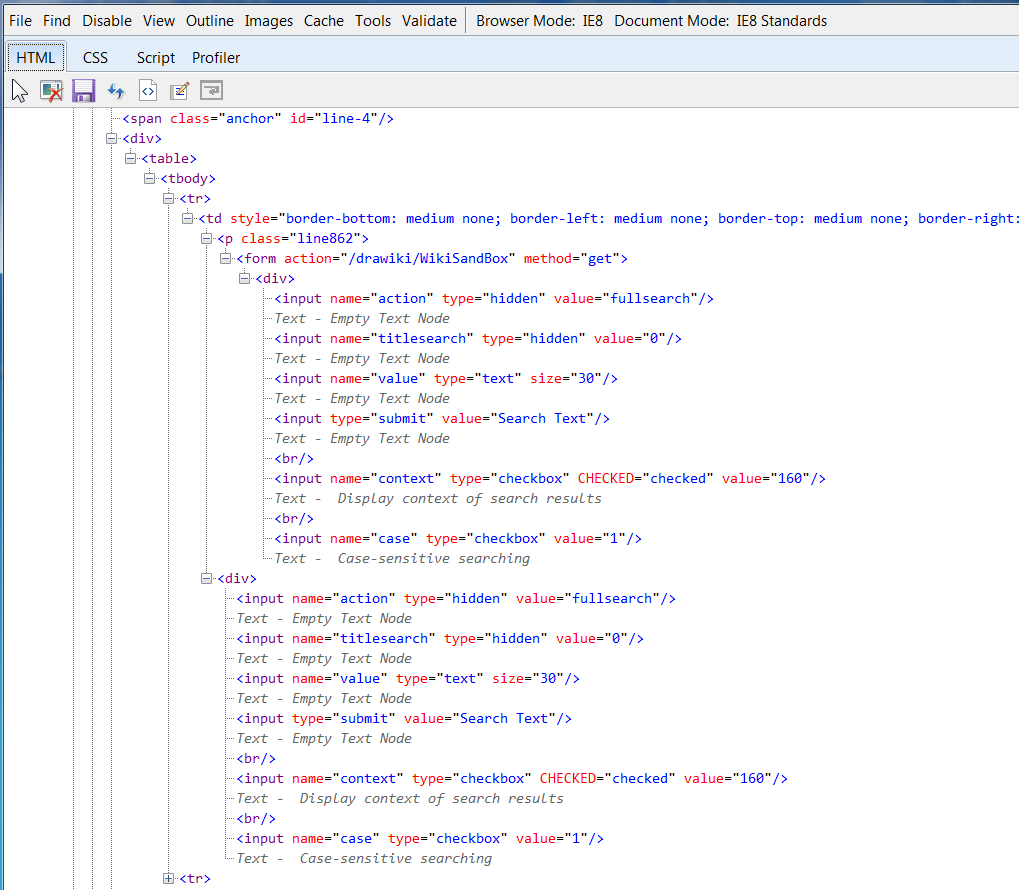Switch to the Profiler tab
Viewport: 1019px width, 890px height.
click(216, 58)
